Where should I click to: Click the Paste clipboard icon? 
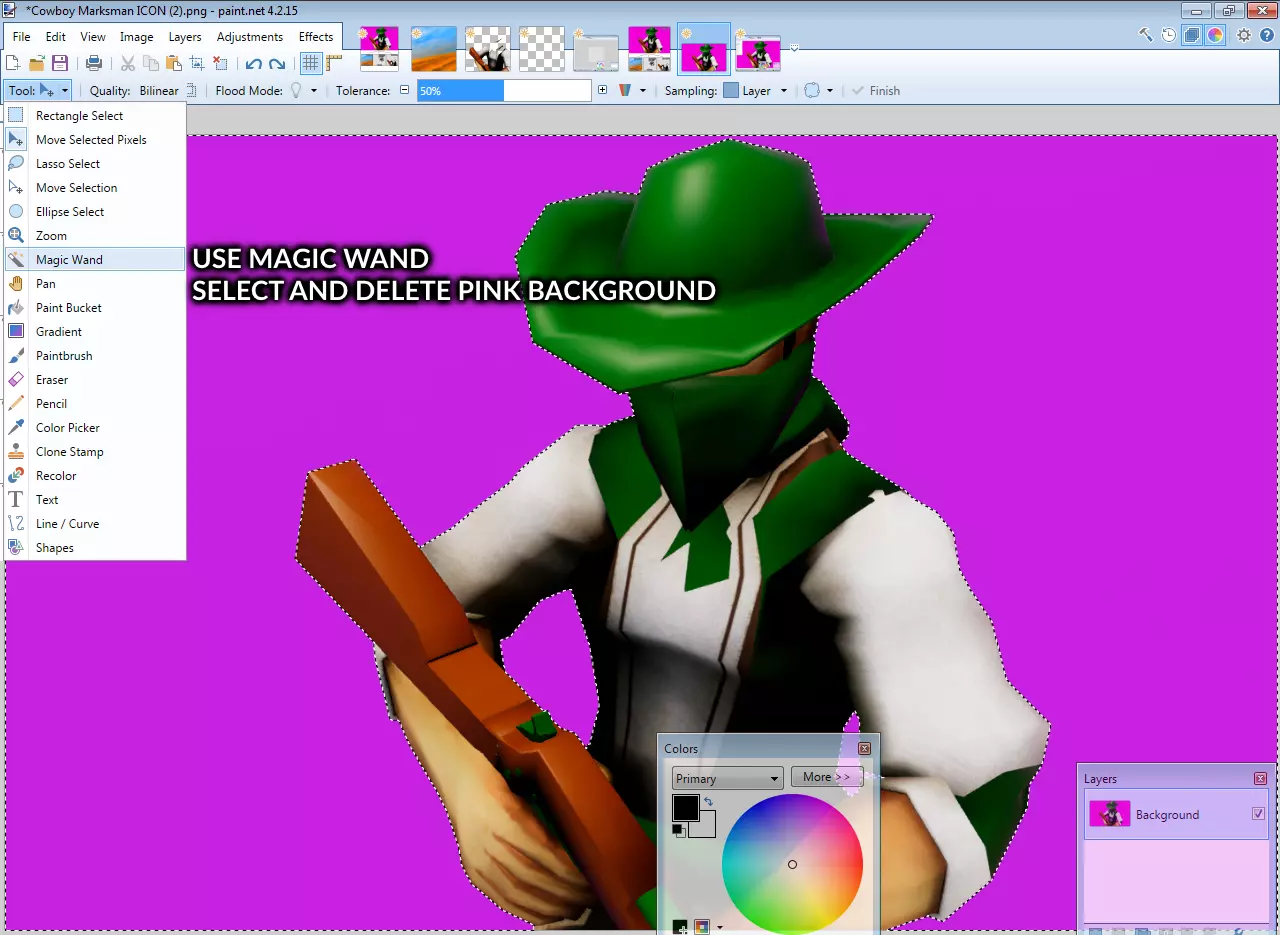click(174, 63)
